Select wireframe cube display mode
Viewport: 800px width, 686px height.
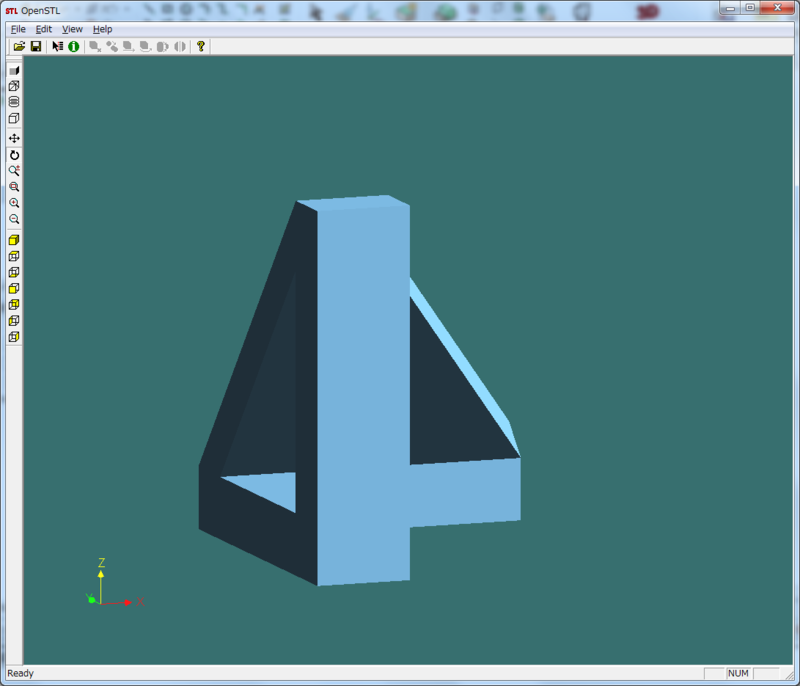pyautogui.click(x=14, y=86)
